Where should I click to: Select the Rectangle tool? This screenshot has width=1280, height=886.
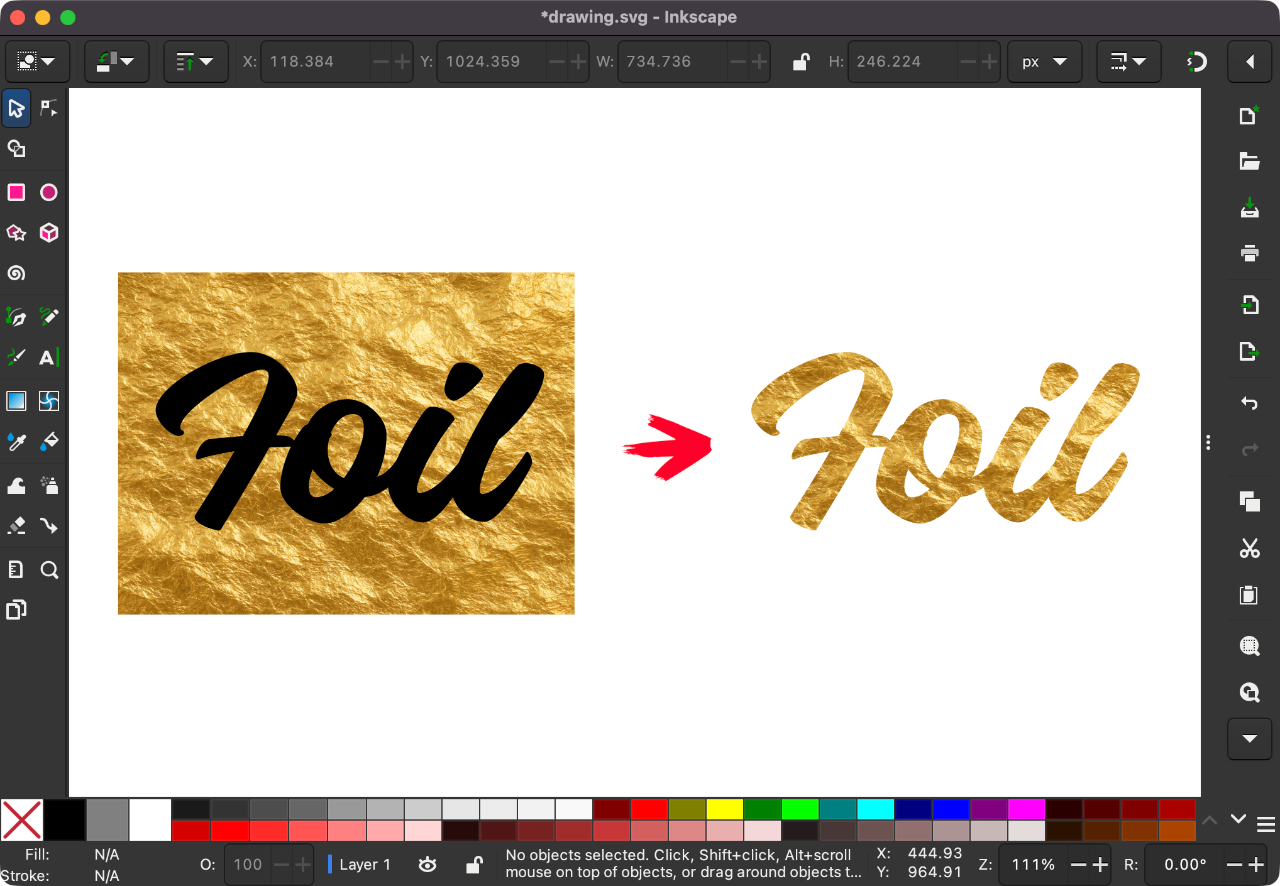[16, 192]
